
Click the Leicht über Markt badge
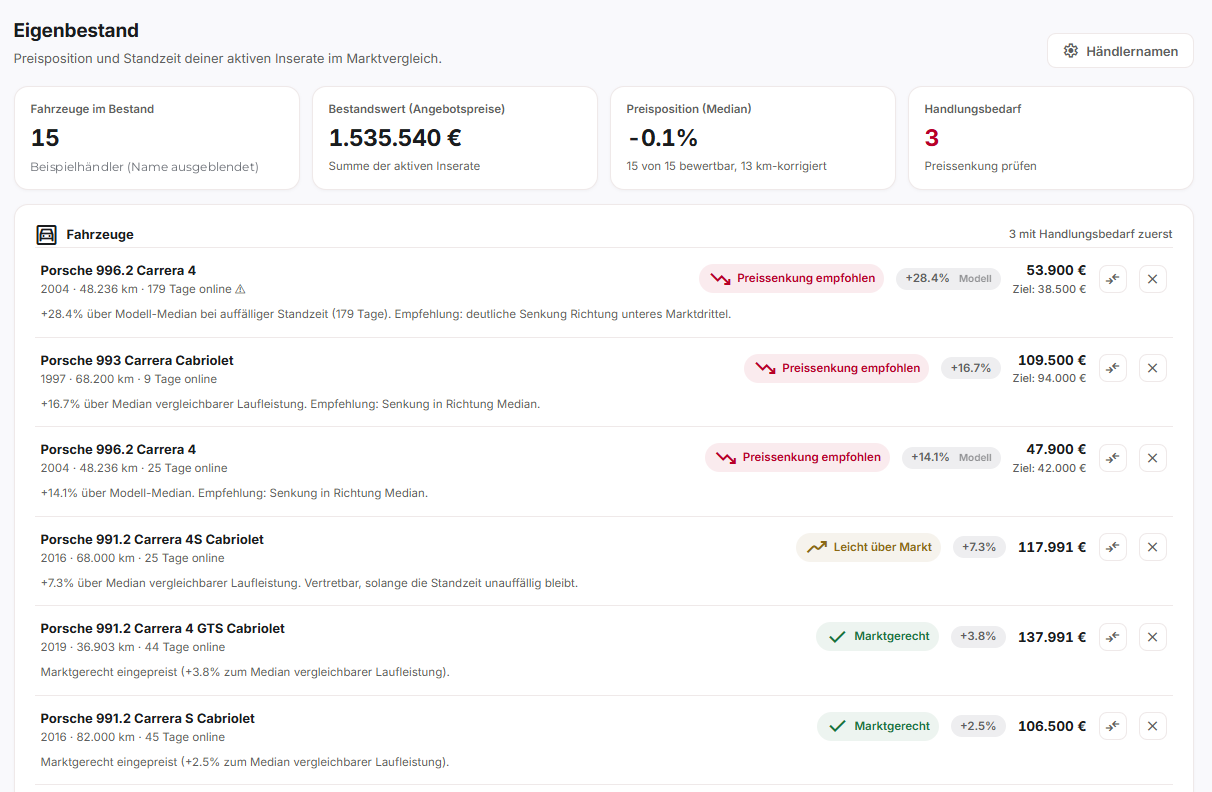point(869,547)
